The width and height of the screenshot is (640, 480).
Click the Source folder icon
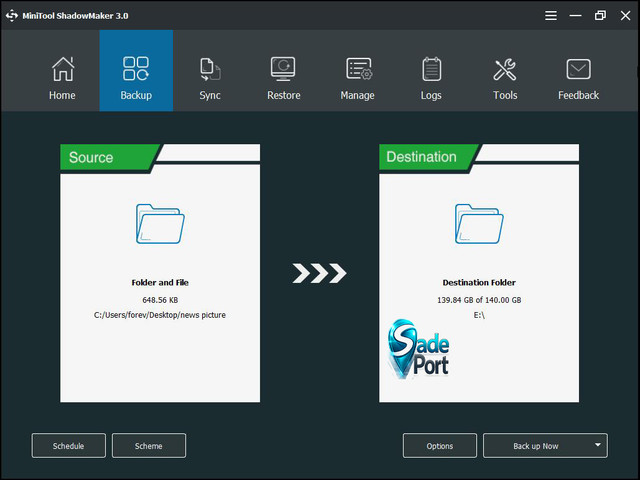click(160, 224)
